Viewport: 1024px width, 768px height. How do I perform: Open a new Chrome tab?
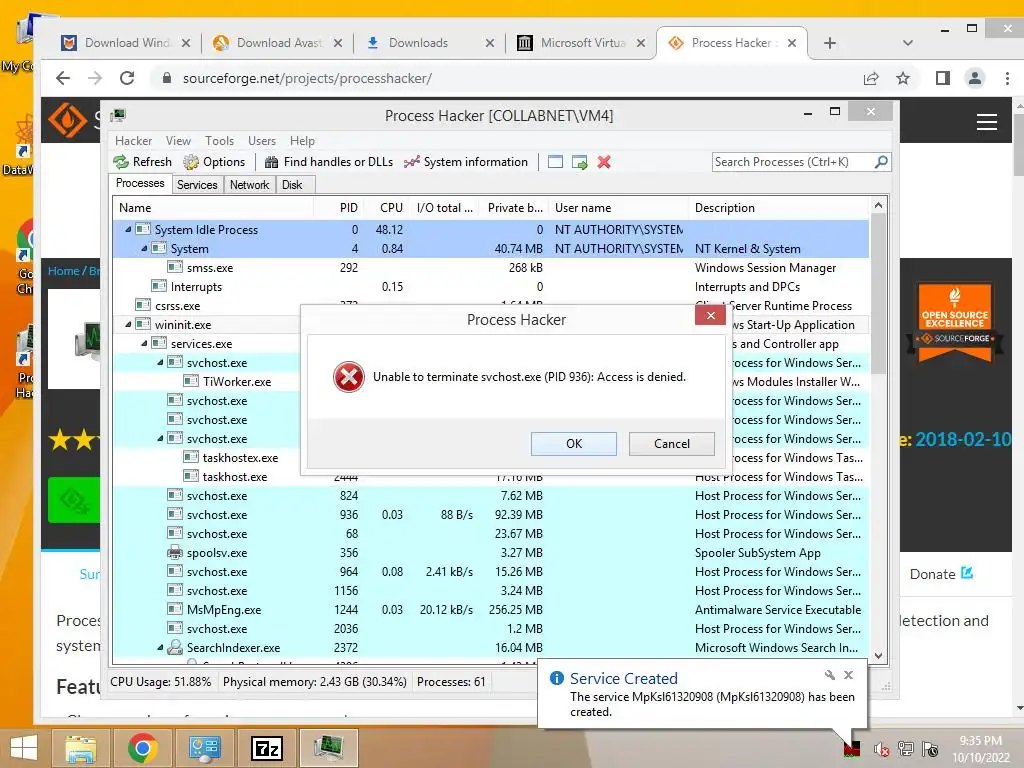[x=829, y=43]
